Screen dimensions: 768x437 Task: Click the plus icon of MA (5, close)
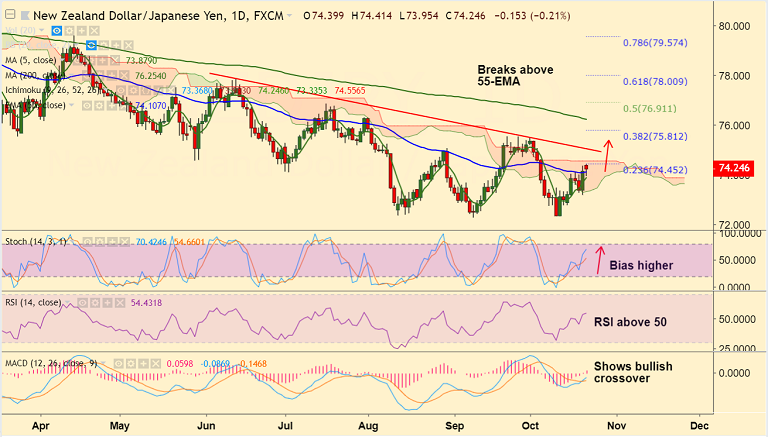pyautogui.click(x=102, y=60)
